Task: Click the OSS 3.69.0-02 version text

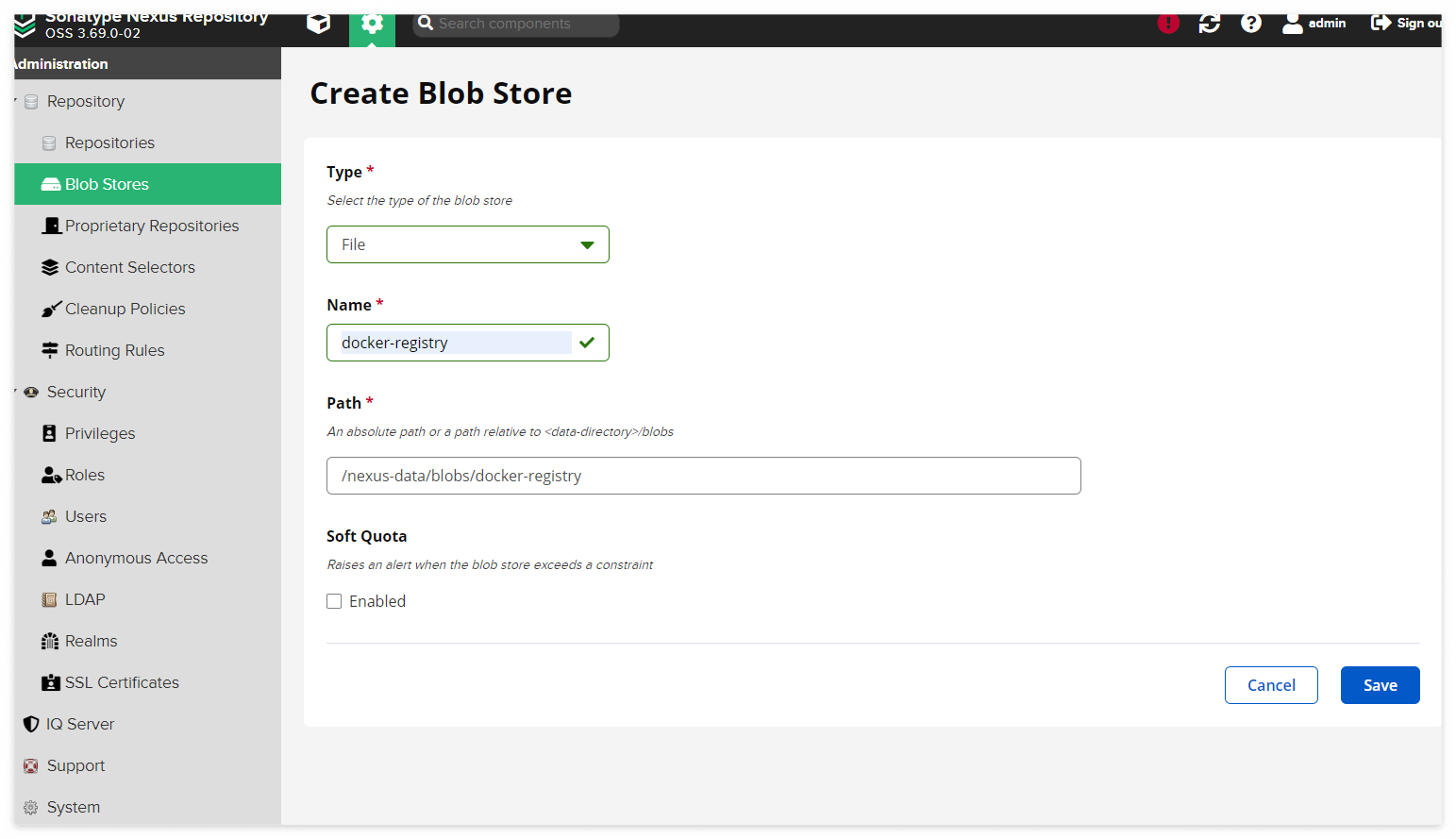Action: point(92,33)
